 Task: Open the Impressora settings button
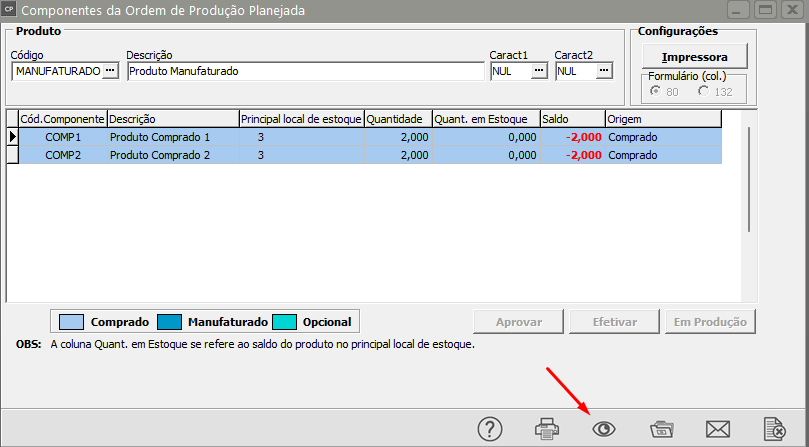tap(694, 57)
